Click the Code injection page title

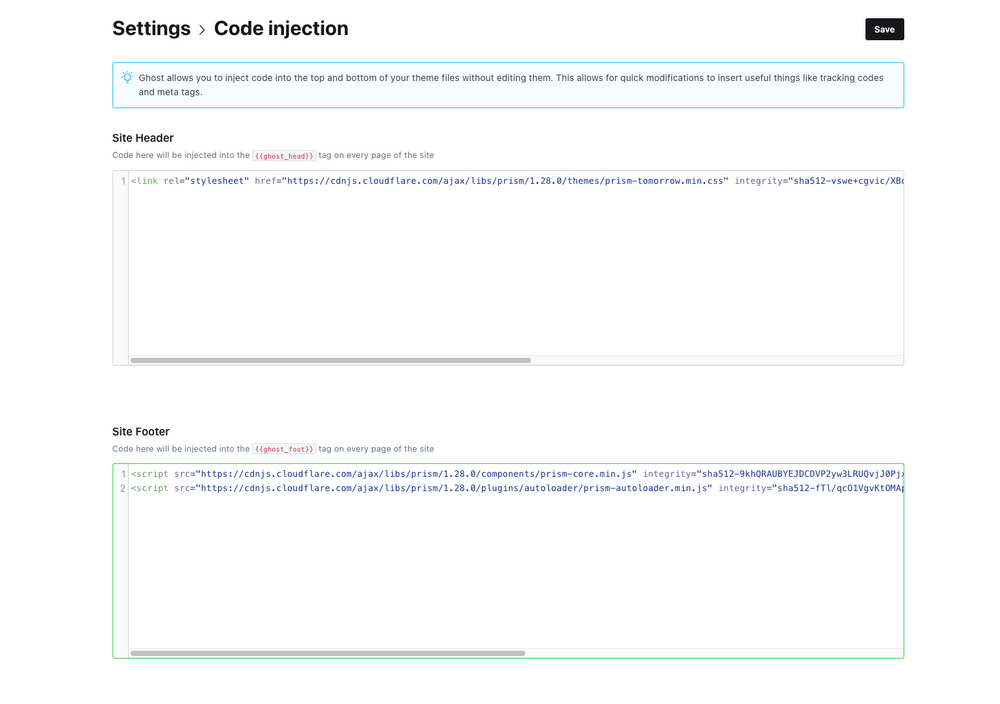coord(281,29)
